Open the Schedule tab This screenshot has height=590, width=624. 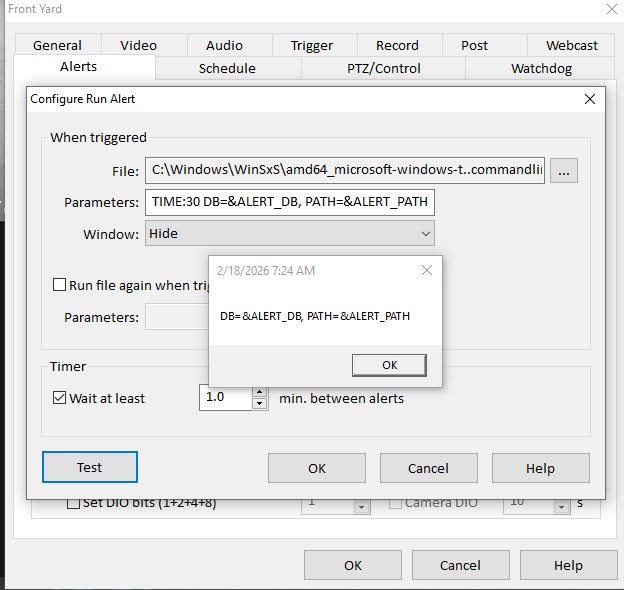tap(227, 68)
